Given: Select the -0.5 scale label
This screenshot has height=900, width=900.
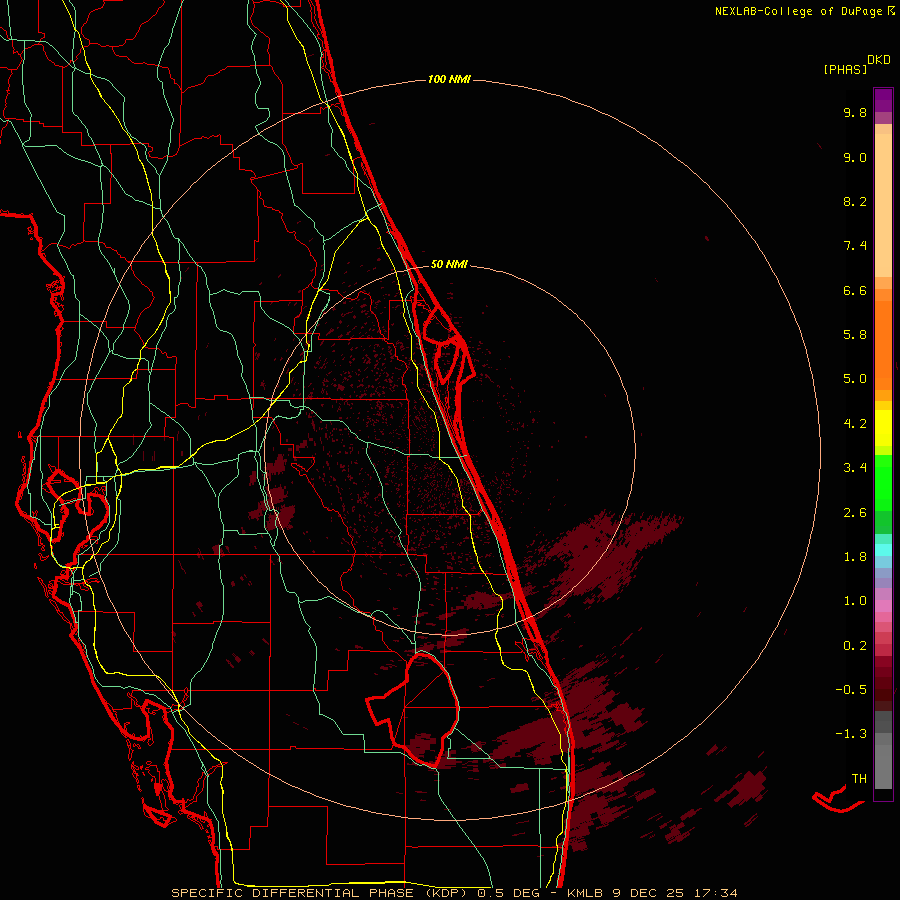Looking at the screenshot, I should point(851,690).
